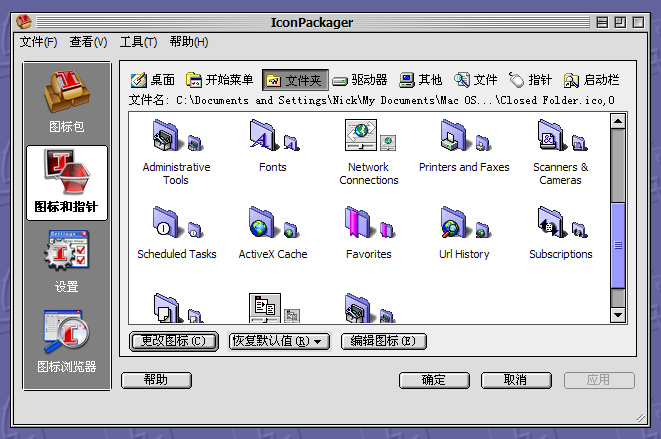This screenshot has height=439, width=661.
Task: Switch to the 文件 files tab
Action: click(476, 80)
